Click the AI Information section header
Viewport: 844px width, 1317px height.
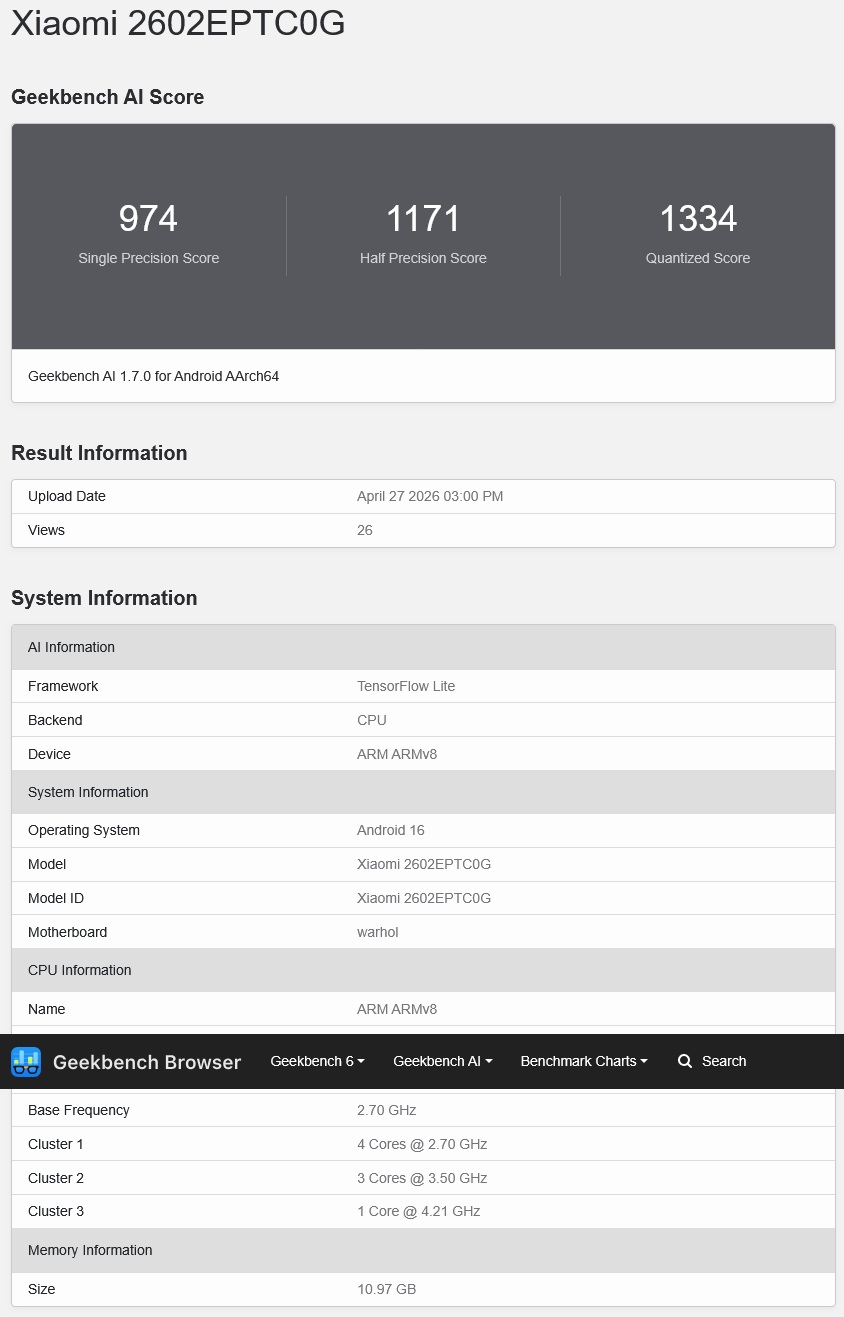423,647
